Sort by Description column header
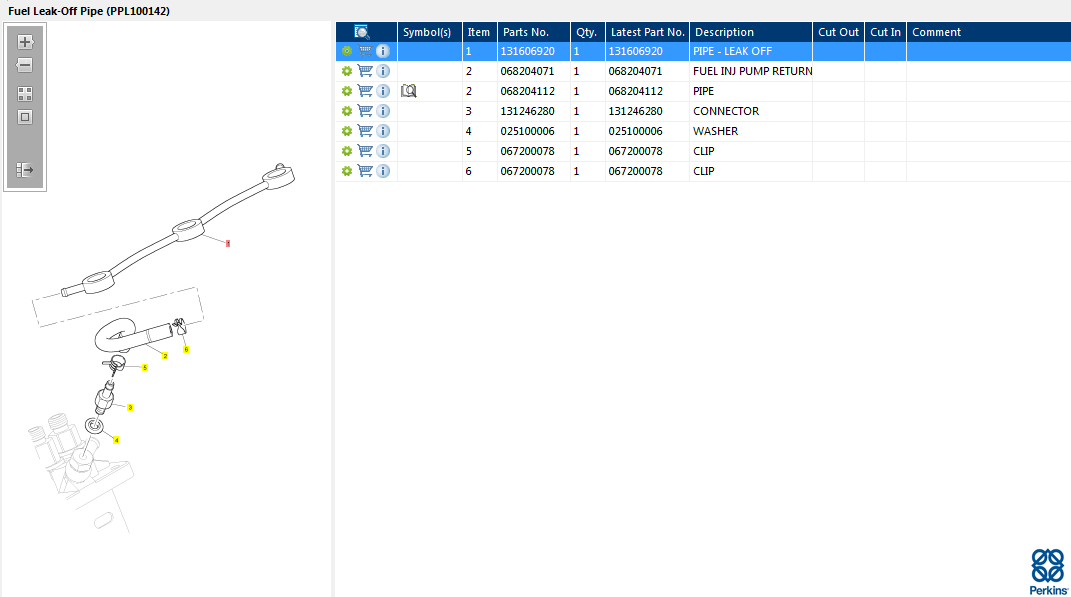The width and height of the screenshot is (1071, 597). point(751,32)
